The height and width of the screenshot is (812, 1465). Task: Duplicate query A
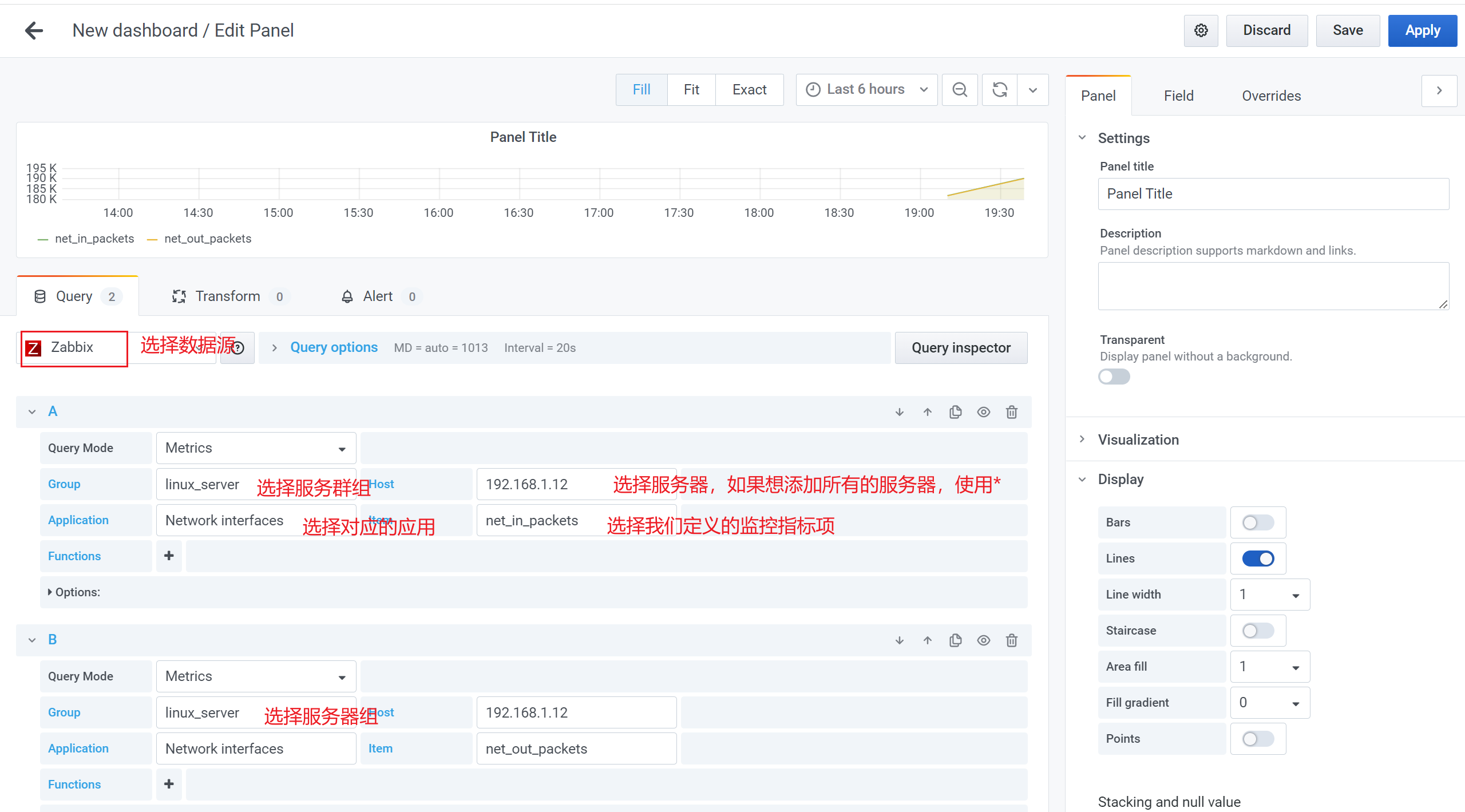[x=956, y=412]
